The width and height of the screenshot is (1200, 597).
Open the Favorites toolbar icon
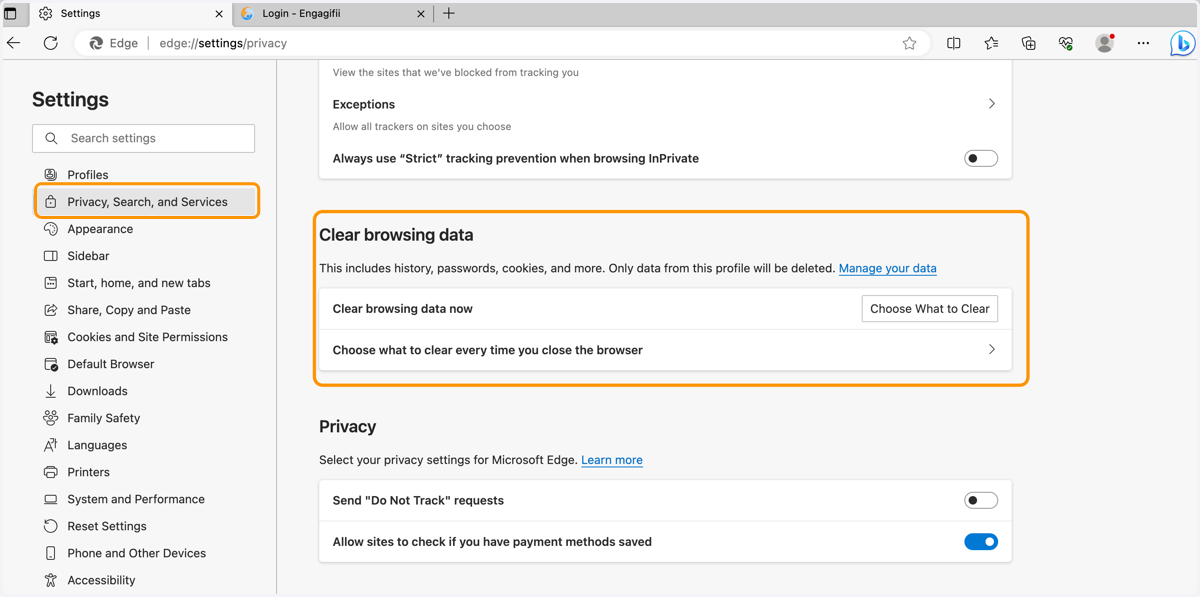(x=991, y=43)
